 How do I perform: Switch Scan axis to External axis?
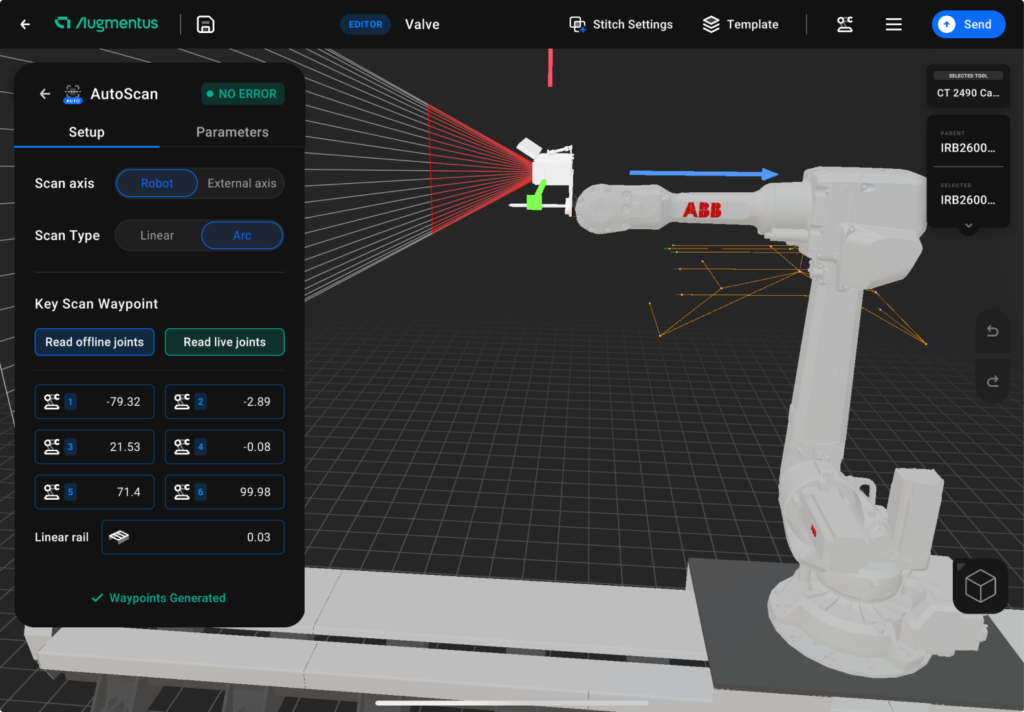tap(241, 183)
